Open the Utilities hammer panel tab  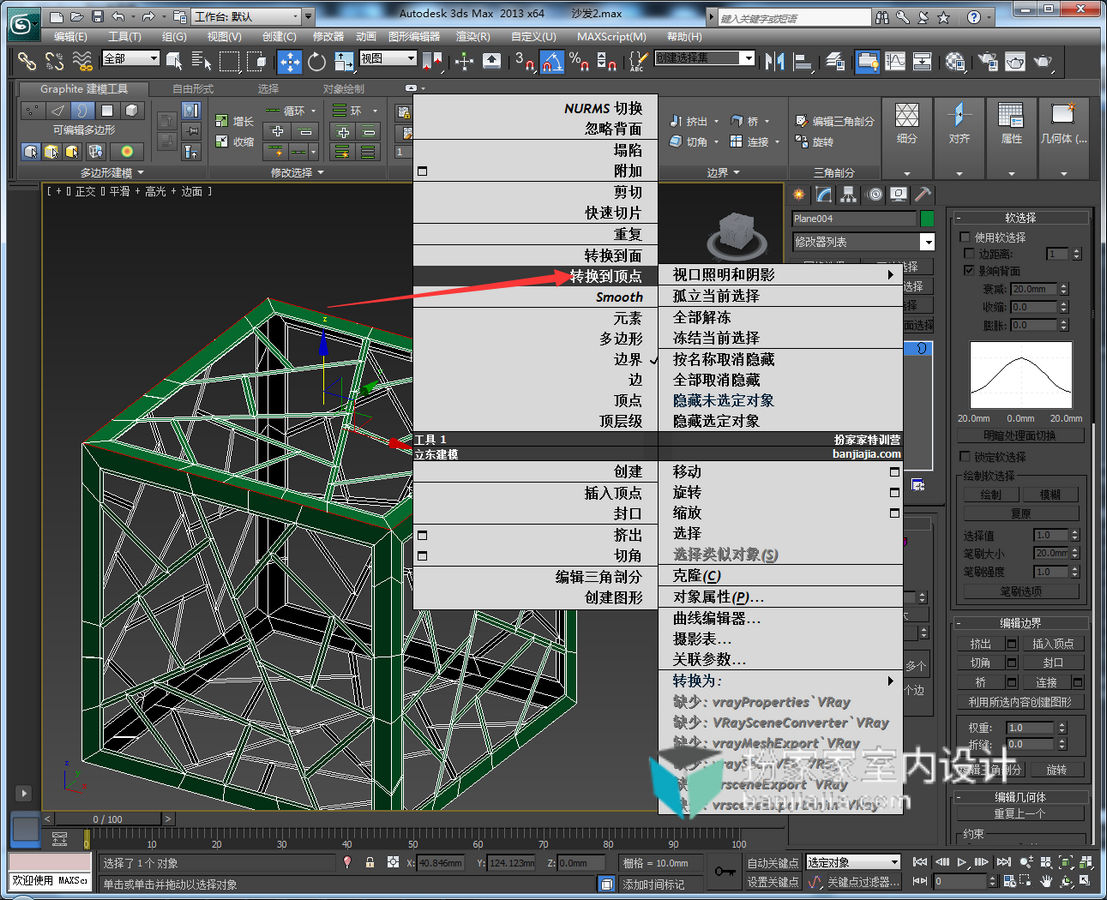click(923, 194)
